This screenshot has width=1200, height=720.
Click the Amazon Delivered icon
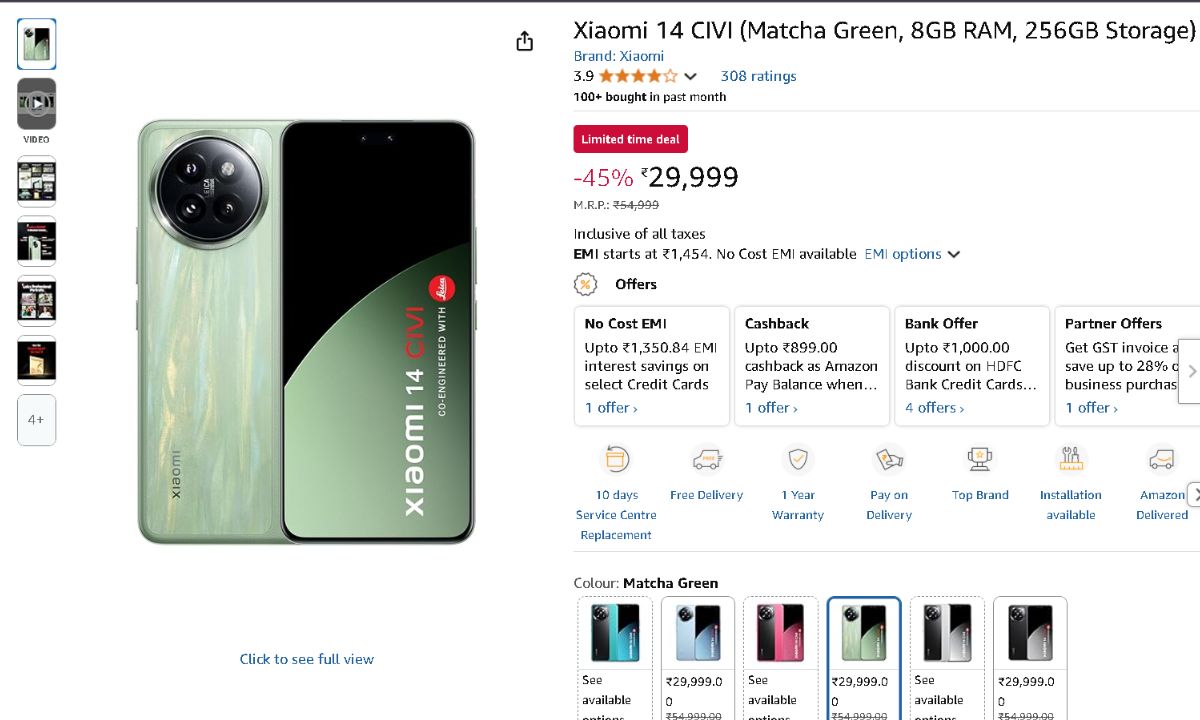tap(1161, 460)
